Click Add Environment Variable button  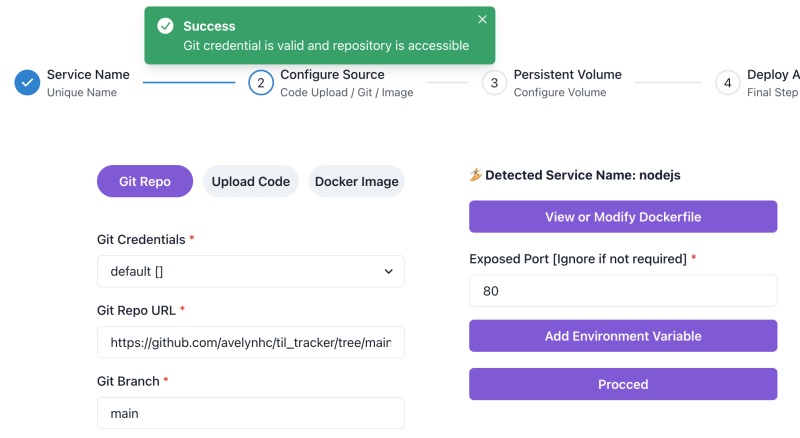(623, 336)
